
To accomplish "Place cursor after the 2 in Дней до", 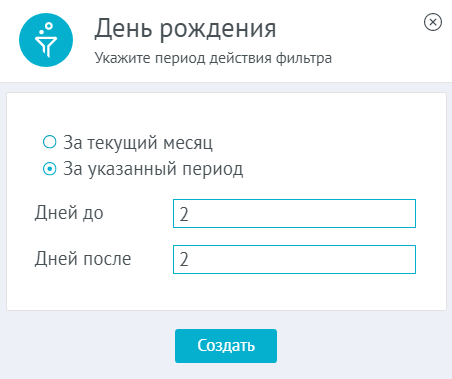I will tap(189, 214).
